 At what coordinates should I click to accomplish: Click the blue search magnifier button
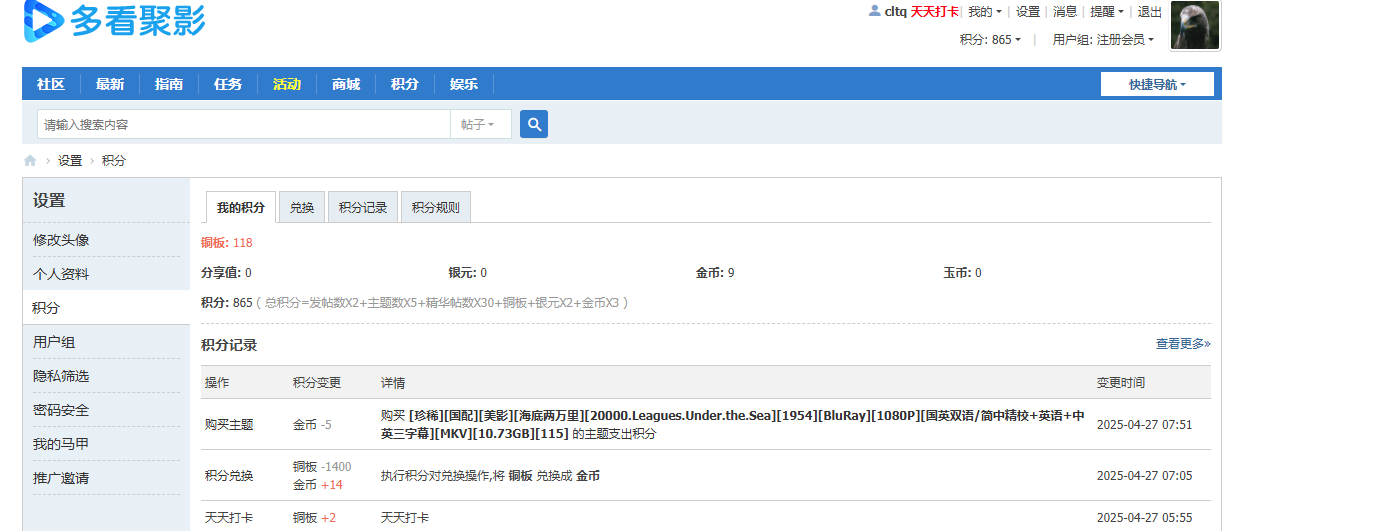[534, 124]
